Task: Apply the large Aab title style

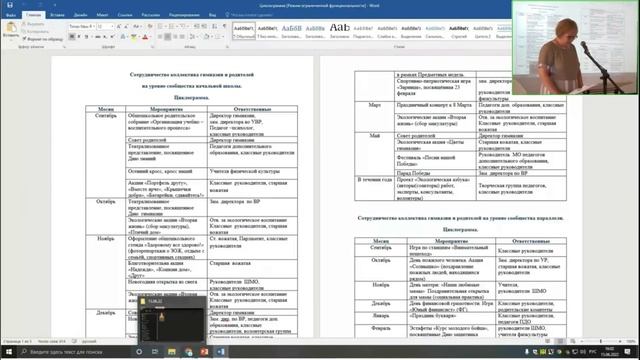Action: (340, 31)
